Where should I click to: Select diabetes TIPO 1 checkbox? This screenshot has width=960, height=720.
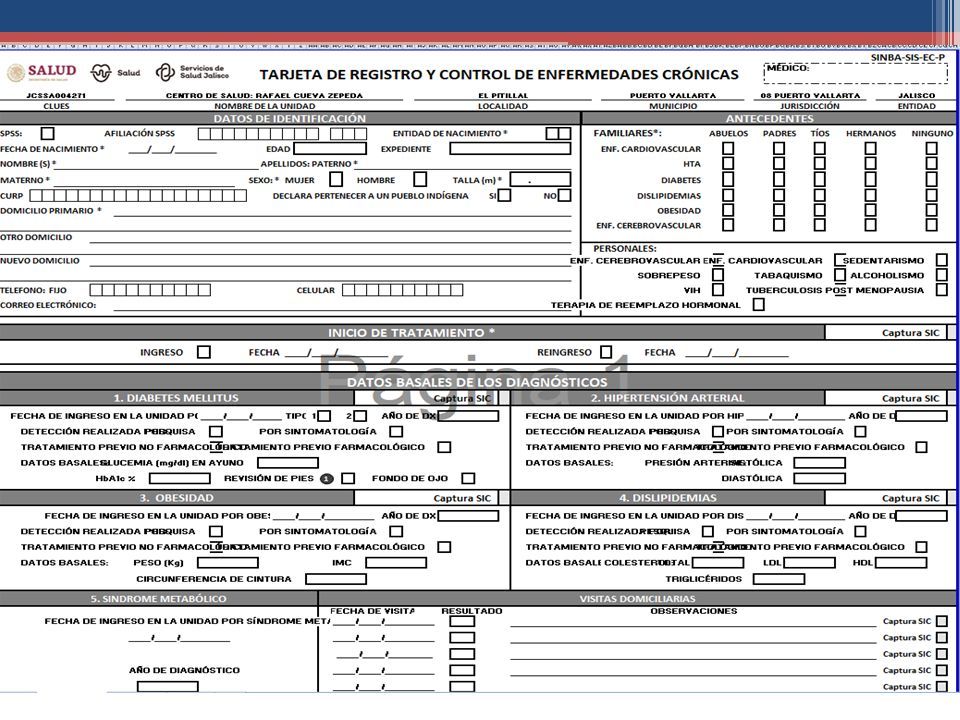coord(324,416)
